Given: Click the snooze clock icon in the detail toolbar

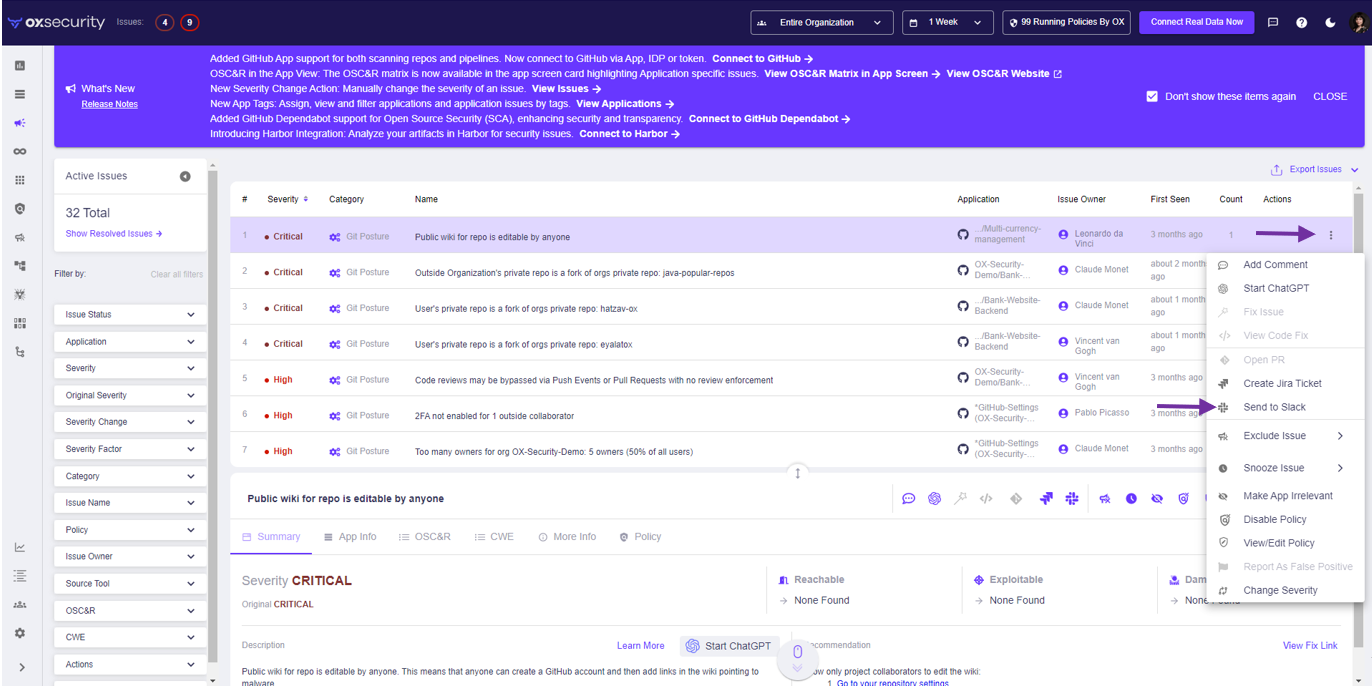Looking at the screenshot, I should pyautogui.click(x=1131, y=499).
